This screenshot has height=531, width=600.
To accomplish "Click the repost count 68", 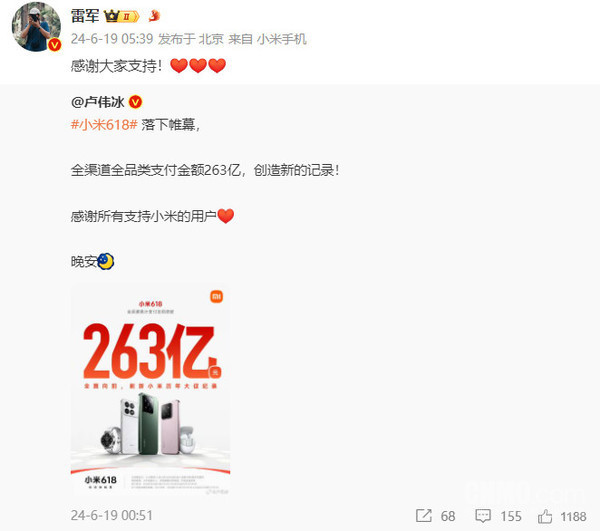I will (448, 516).
